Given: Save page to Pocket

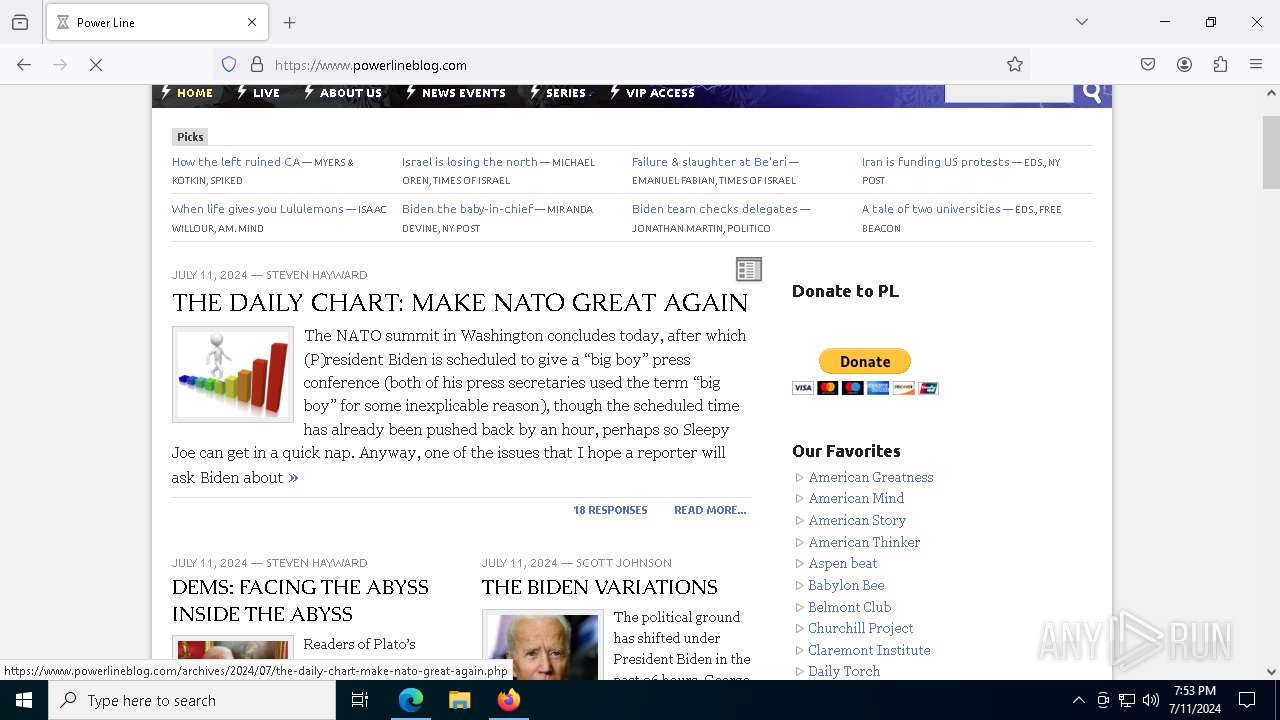Looking at the screenshot, I should 1148,65.
